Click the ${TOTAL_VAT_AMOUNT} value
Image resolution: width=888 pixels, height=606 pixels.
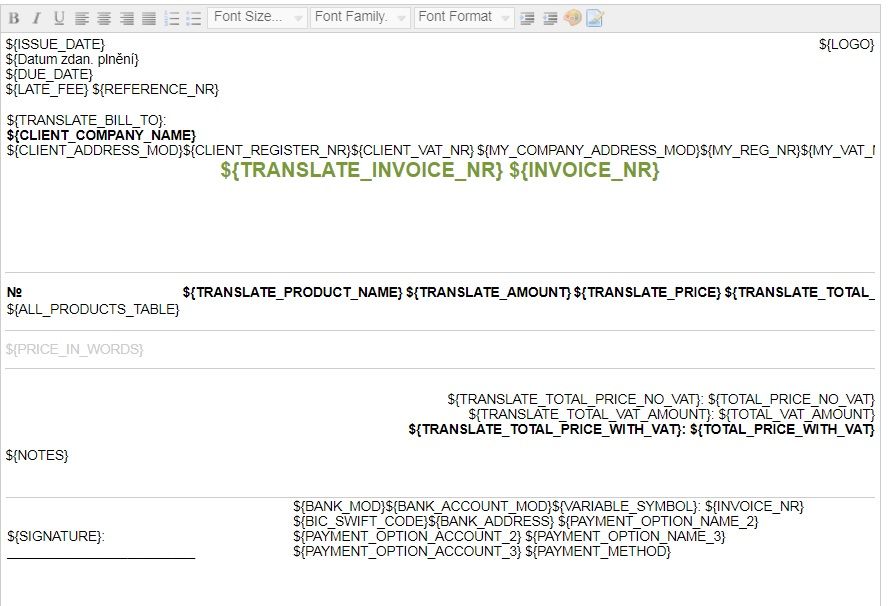click(x=797, y=414)
